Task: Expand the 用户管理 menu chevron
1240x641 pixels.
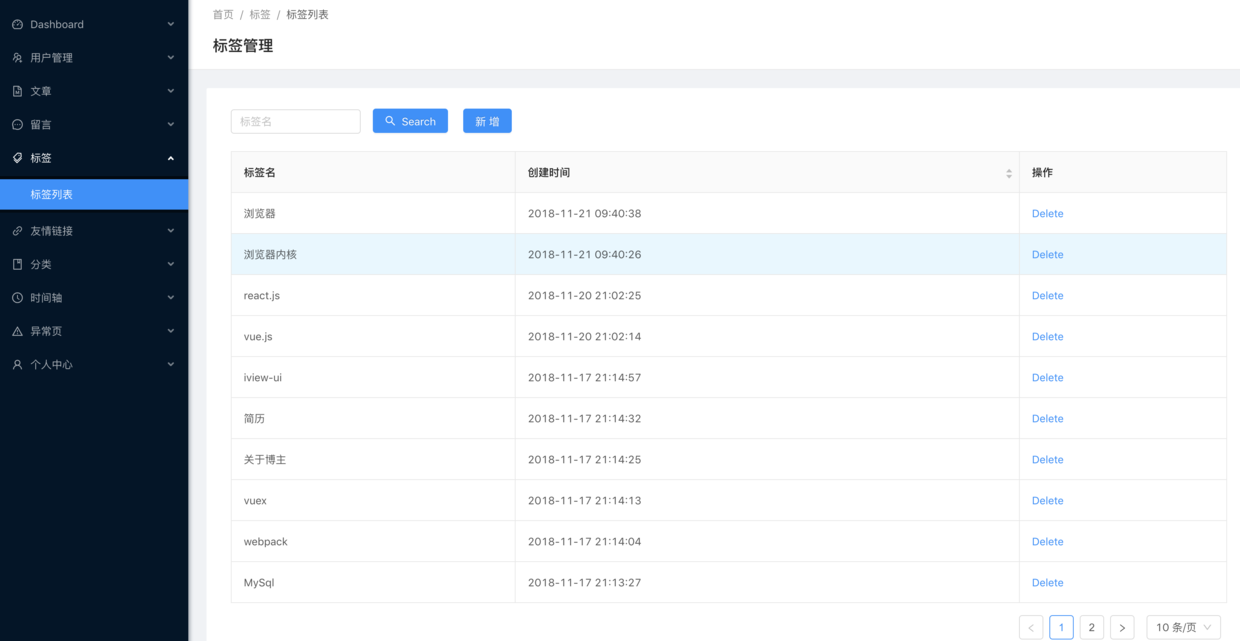Action: 170,58
